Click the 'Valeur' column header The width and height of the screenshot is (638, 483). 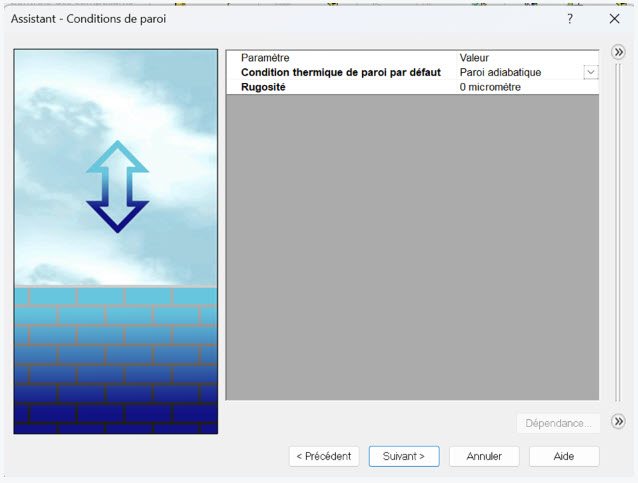pyautogui.click(x=474, y=58)
